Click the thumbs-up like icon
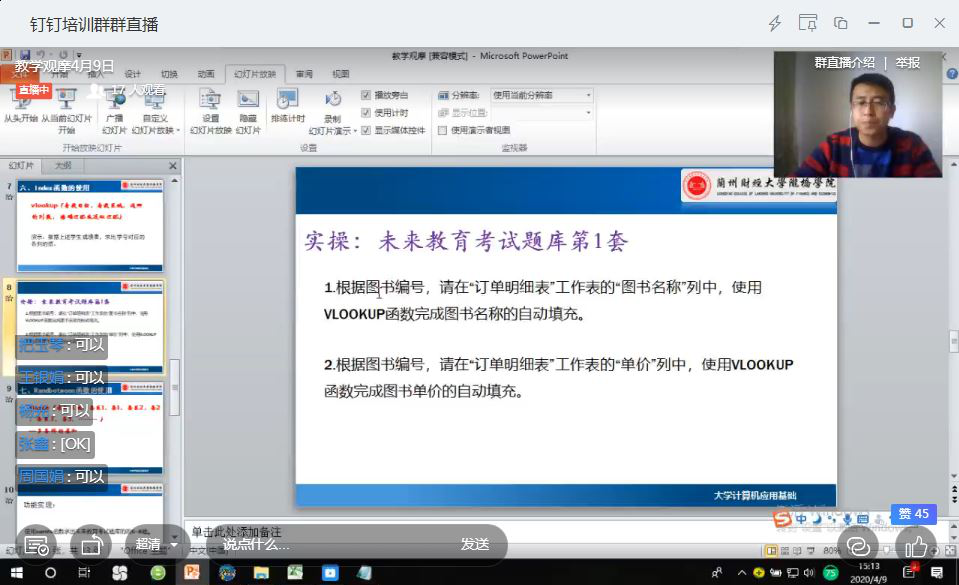959x585 pixels. click(916, 545)
